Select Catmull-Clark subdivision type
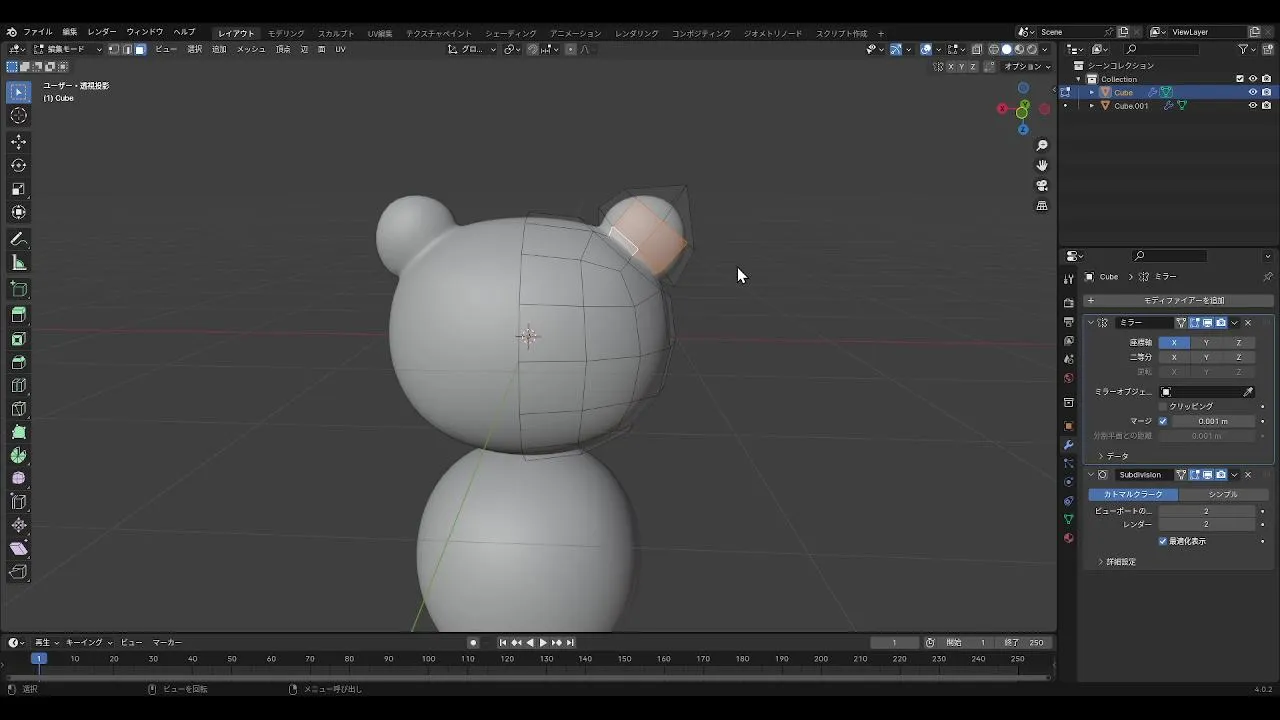The height and width of the screenshot is (720, 1280). click(x=1133, y=494)
